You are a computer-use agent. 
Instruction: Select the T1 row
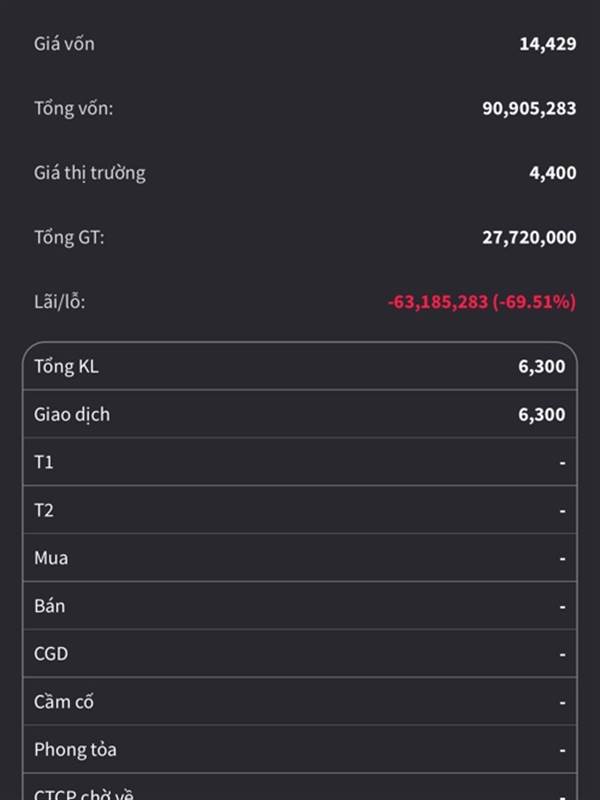tap(300, 462)
